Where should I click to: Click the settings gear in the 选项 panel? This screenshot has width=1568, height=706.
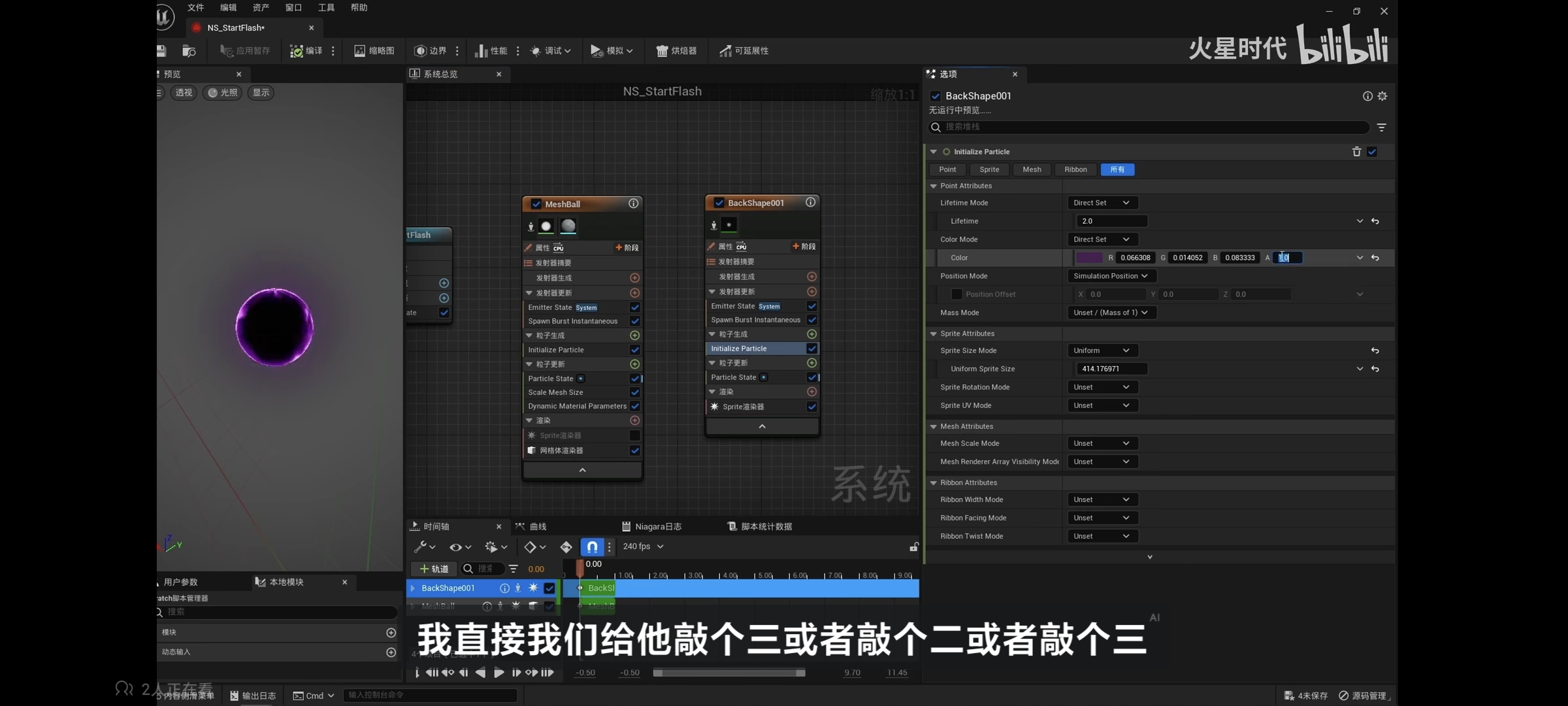[1382, 96]
